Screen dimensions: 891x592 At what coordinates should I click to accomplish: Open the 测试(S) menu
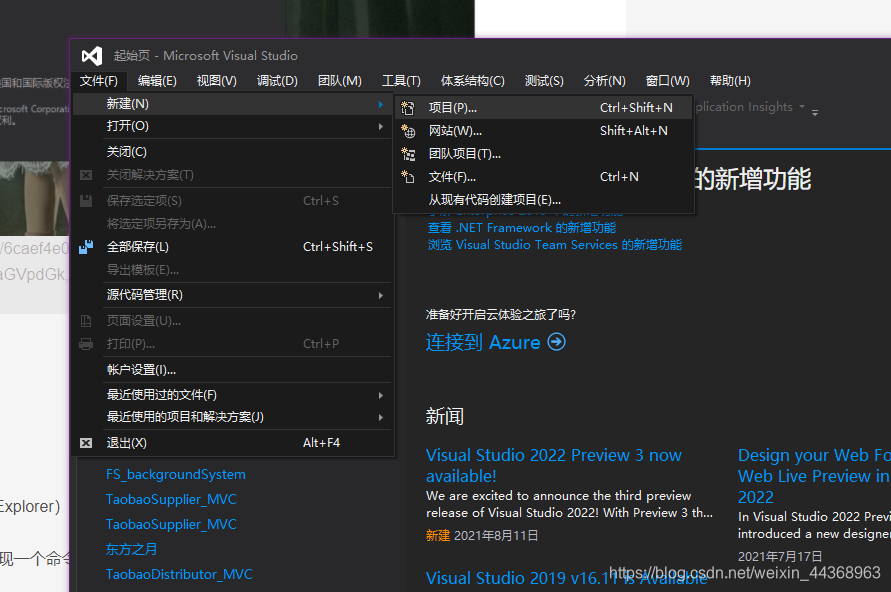point(544,81)
